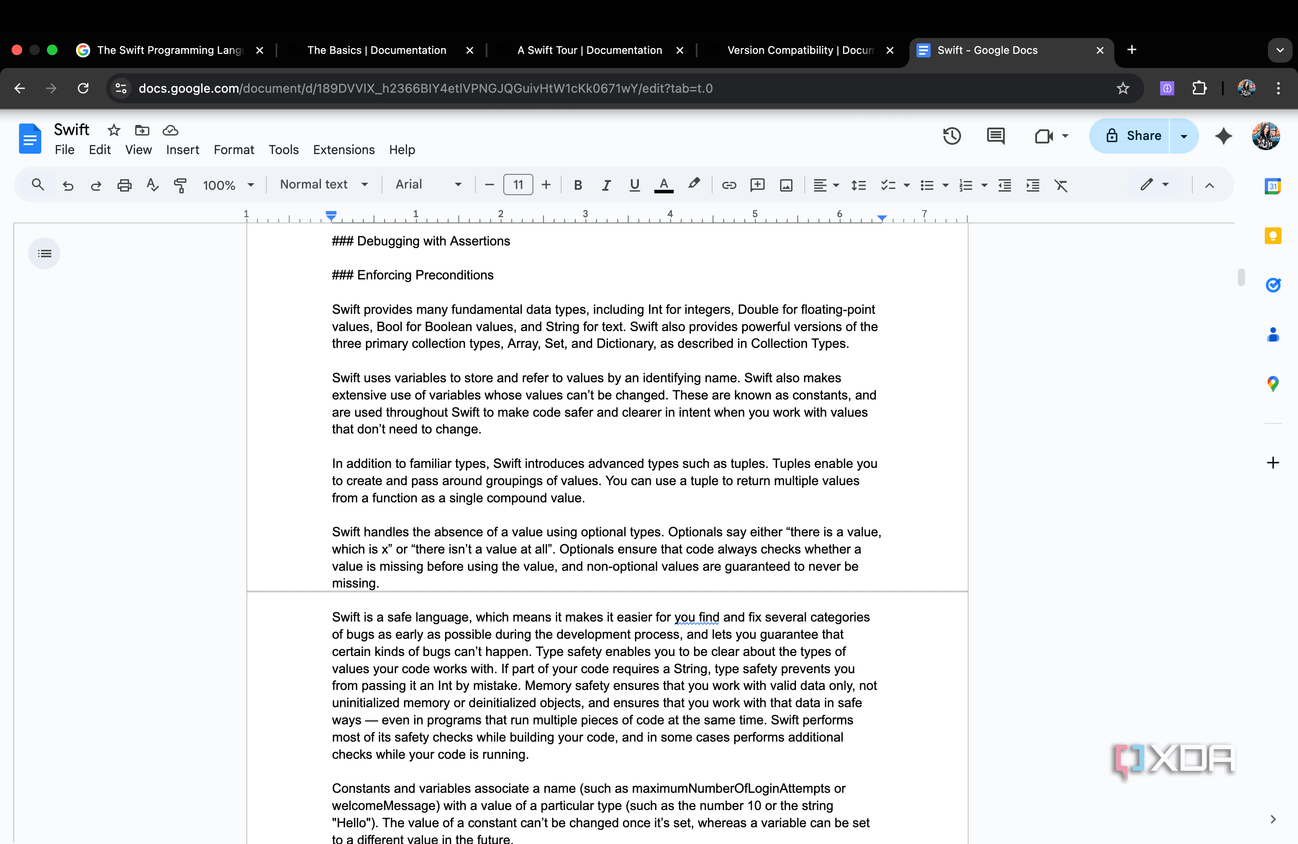This screenshot has height=844, width=1298.
Task: Open the Normal text styles dropdown
Action: [x=324, y=184]
